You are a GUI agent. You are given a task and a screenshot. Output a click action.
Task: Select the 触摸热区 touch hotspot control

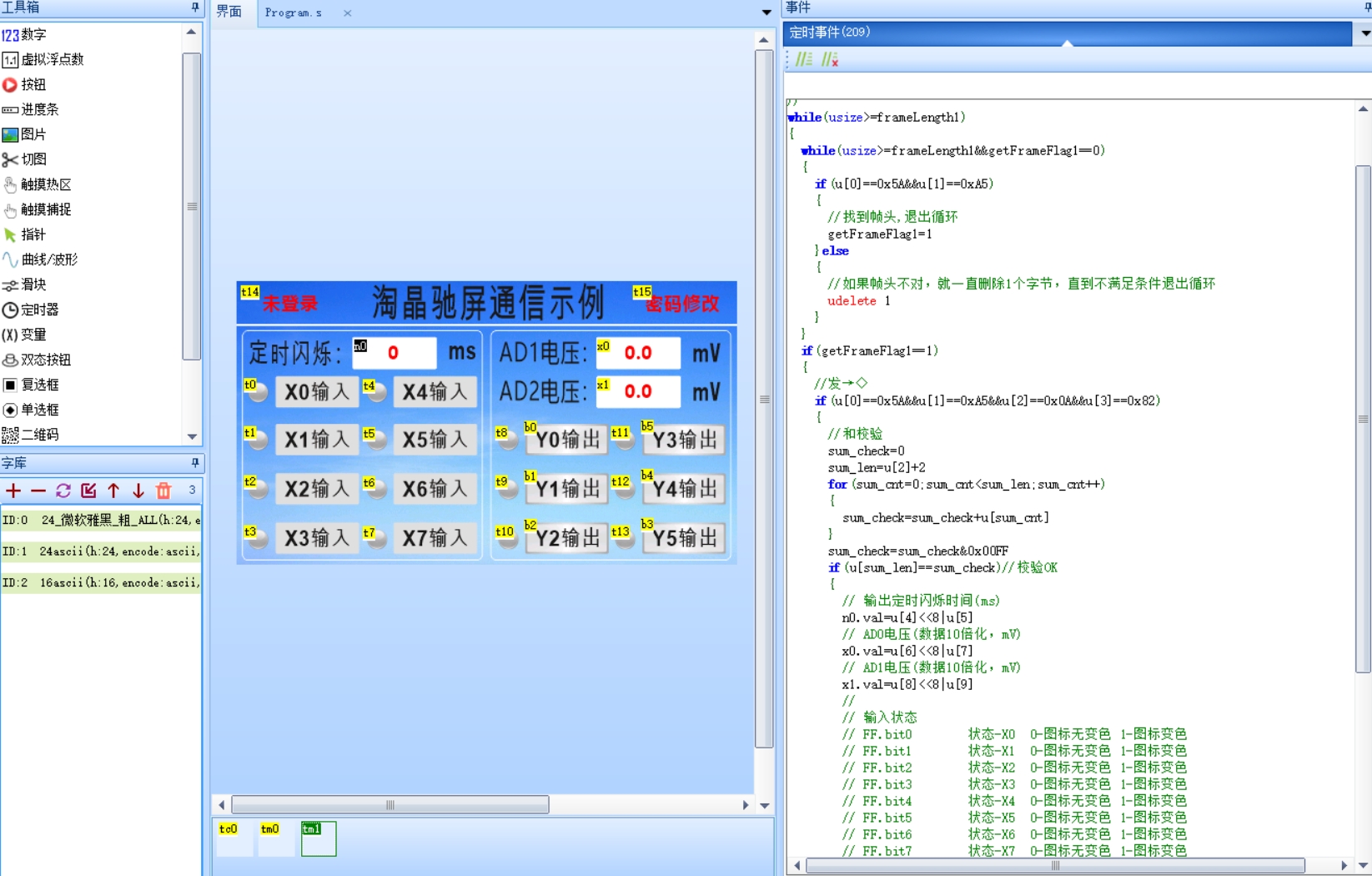(37, 184)
